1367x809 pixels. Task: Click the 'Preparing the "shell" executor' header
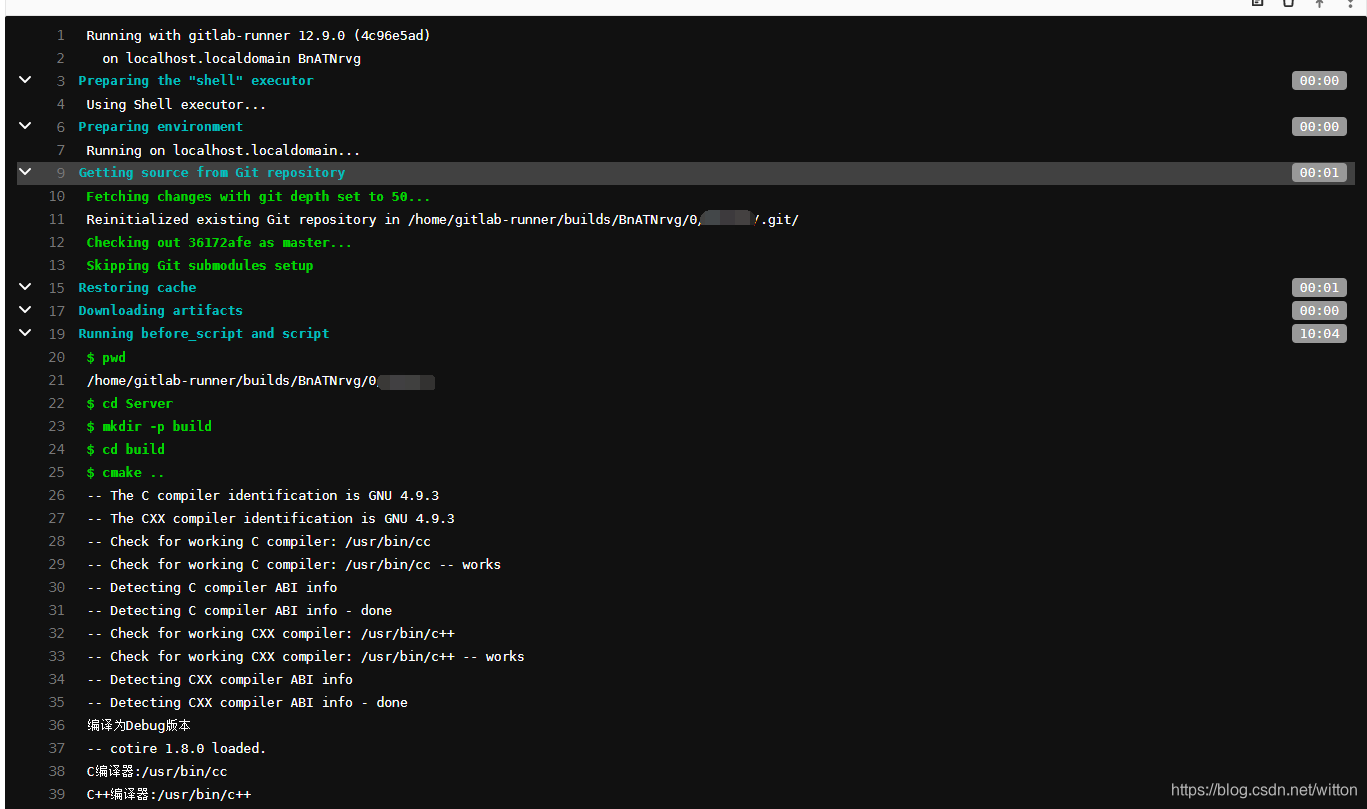pyautogui.click(x=196, y=81)
